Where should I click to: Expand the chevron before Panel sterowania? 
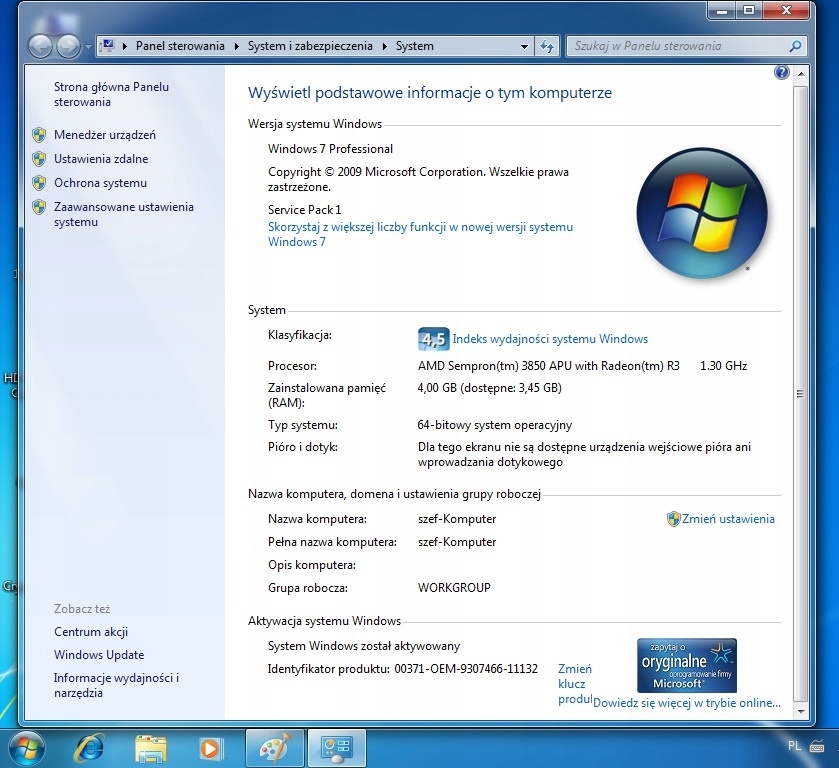pos(125,46)
